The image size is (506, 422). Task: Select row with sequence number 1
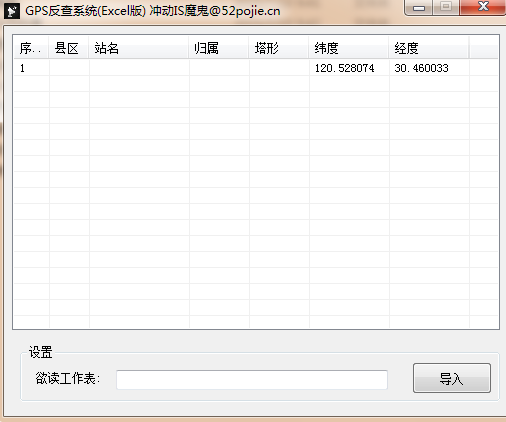tap(256, 68)
